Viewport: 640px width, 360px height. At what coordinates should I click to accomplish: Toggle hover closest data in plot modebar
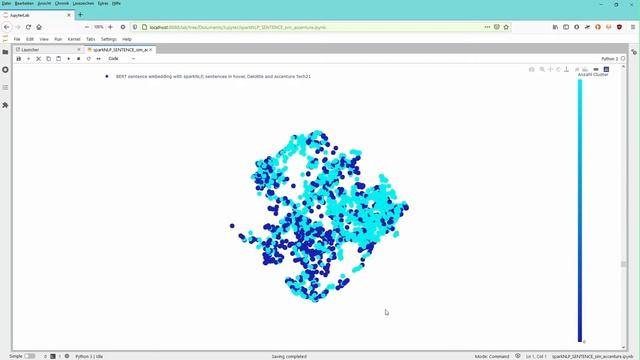click(x=596, y=69)
